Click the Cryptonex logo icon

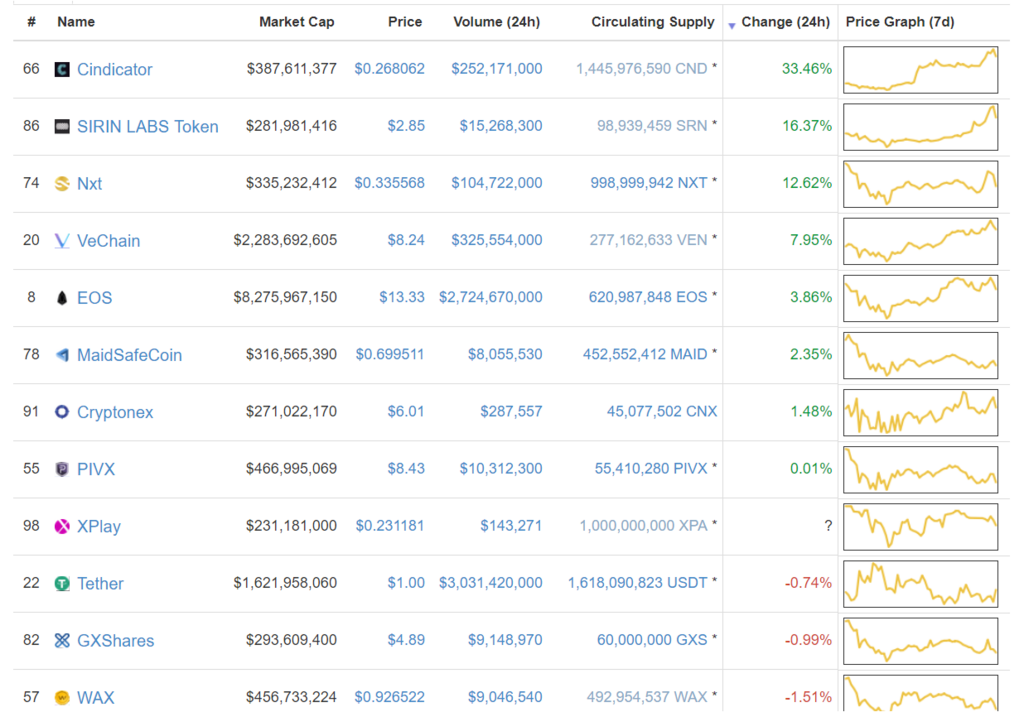(x=62, y=412)
